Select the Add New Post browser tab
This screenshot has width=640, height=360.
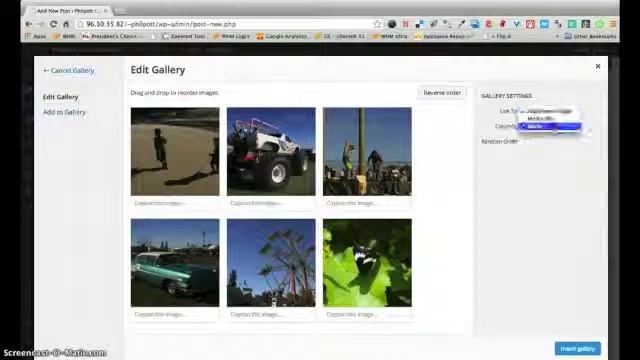pos(68,11)
